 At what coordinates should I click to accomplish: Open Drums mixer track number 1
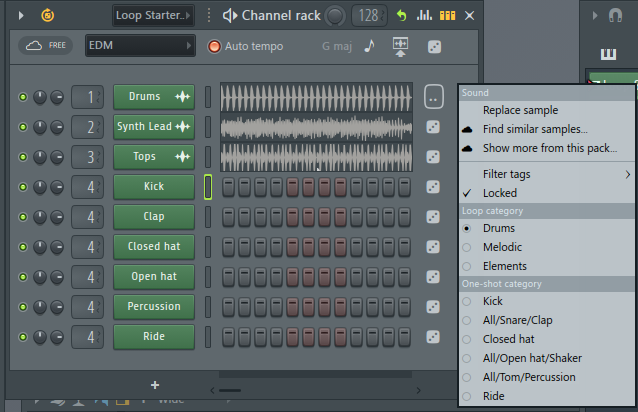tap(87, 97)
